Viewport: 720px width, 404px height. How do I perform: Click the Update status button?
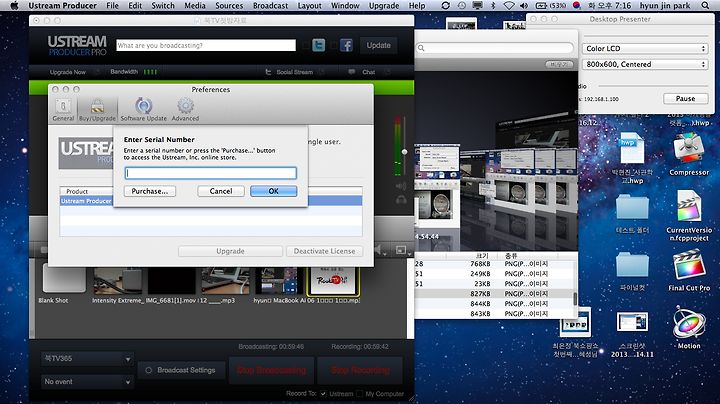point(378,45)
